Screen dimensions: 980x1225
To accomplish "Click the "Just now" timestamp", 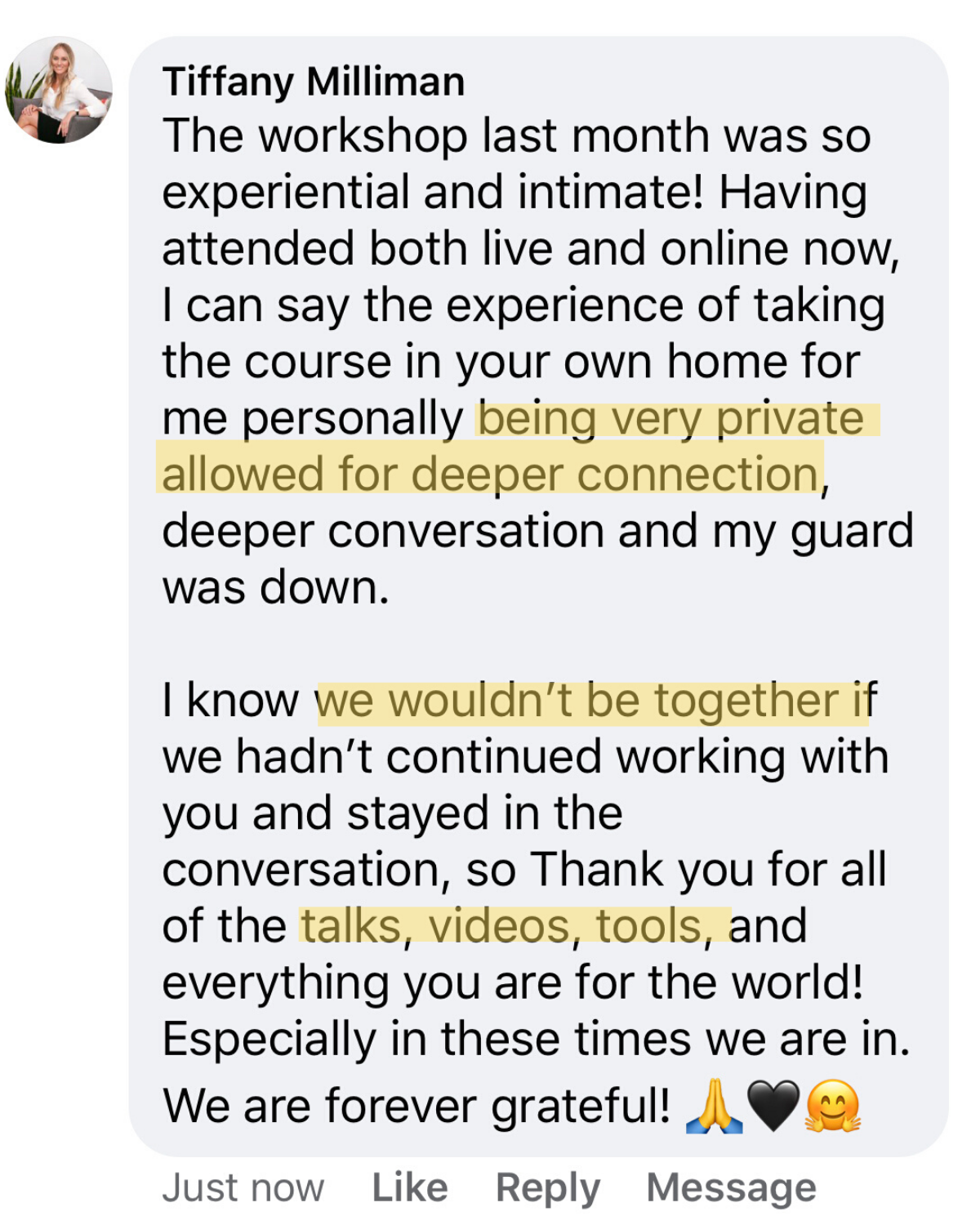I will (243, 1187).
